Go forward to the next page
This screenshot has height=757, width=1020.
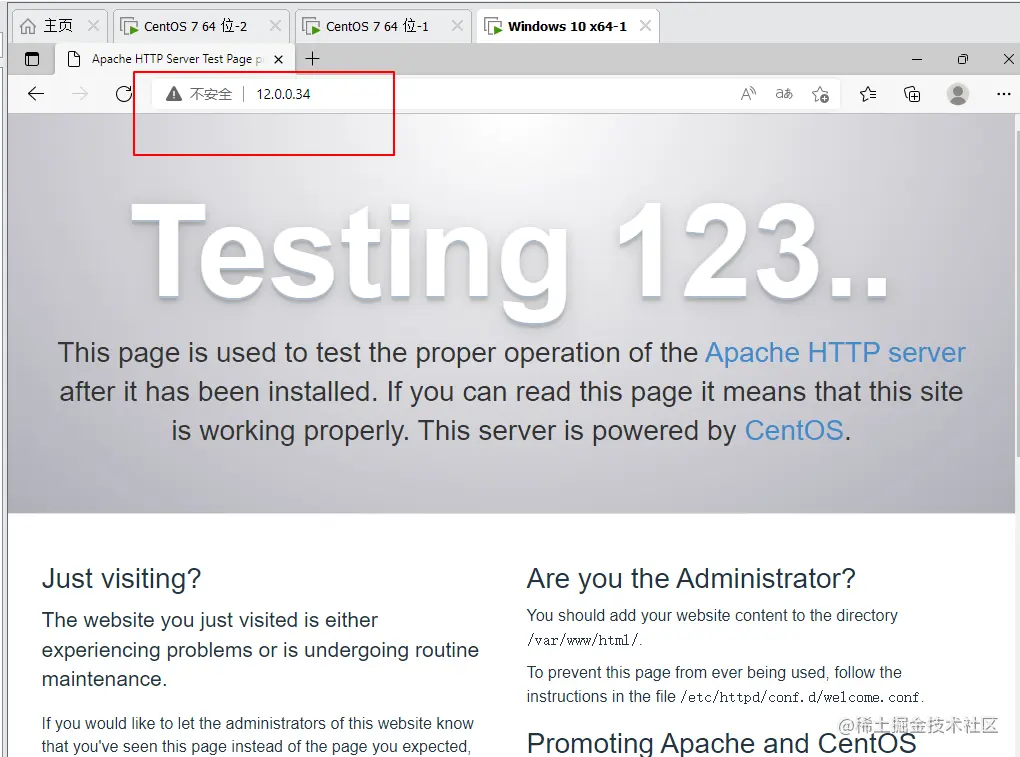point(80,94)
